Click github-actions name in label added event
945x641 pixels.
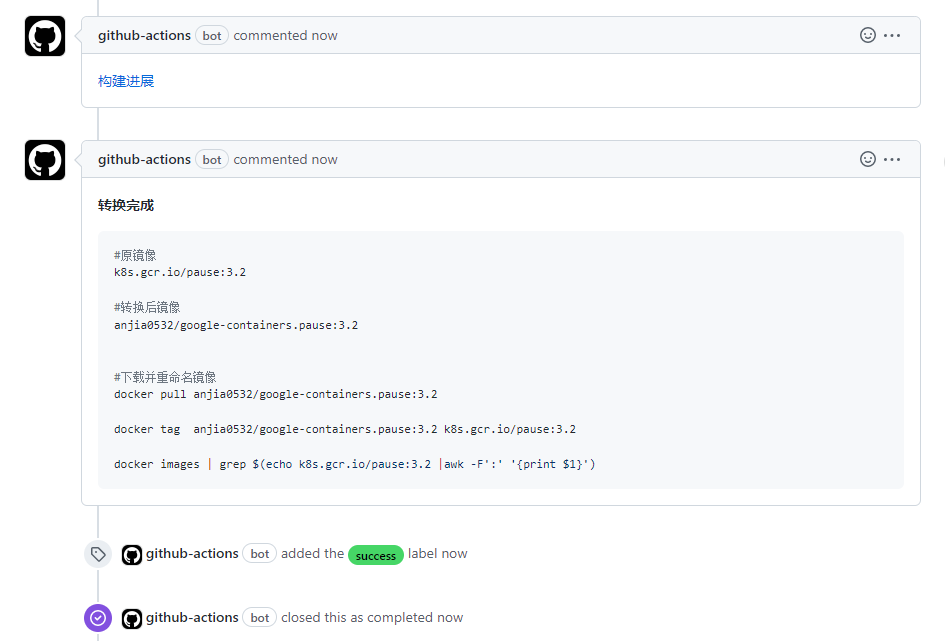[192, 553]
